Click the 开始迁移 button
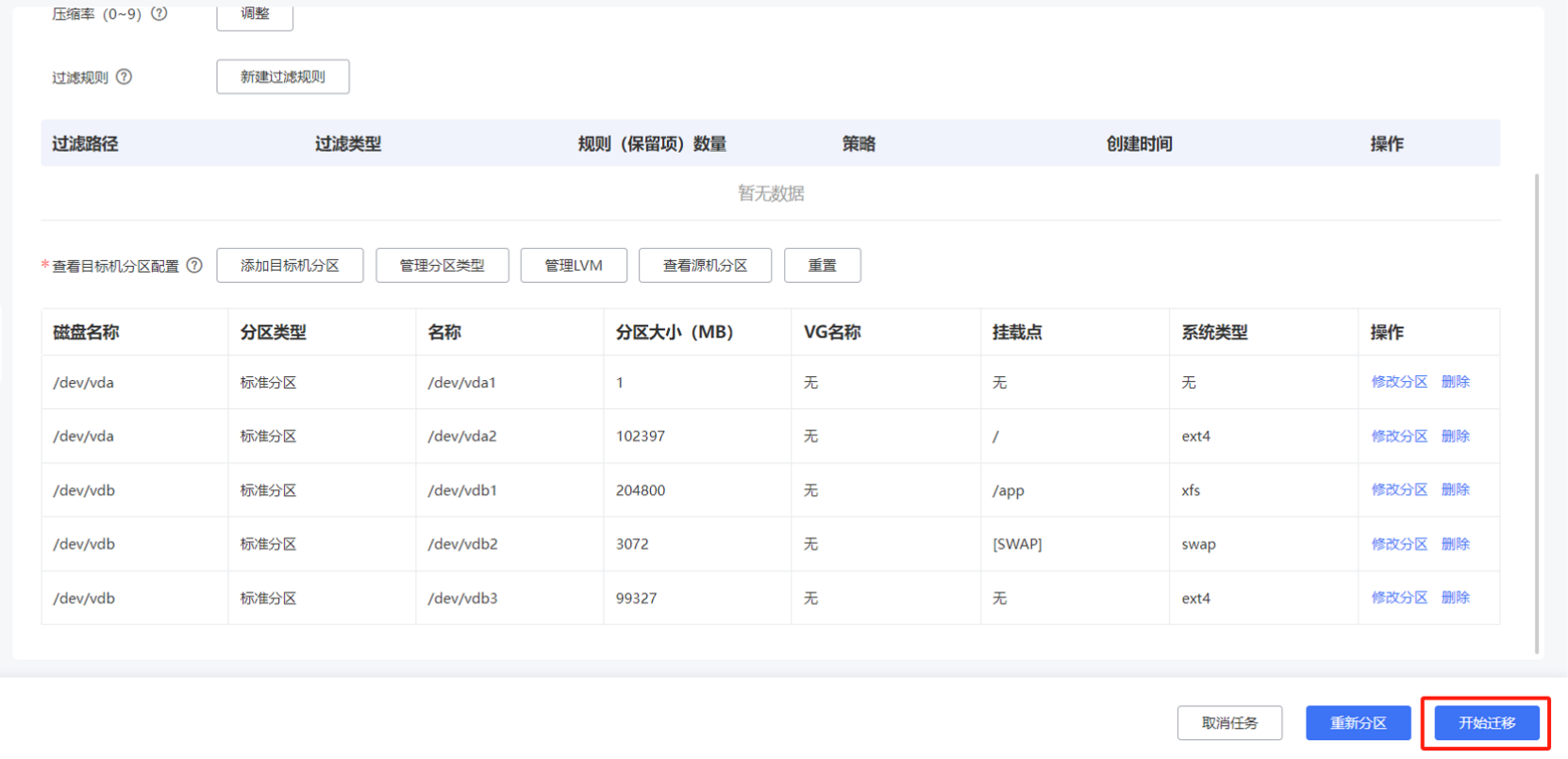1568x759 pixels. [1487, 723]
